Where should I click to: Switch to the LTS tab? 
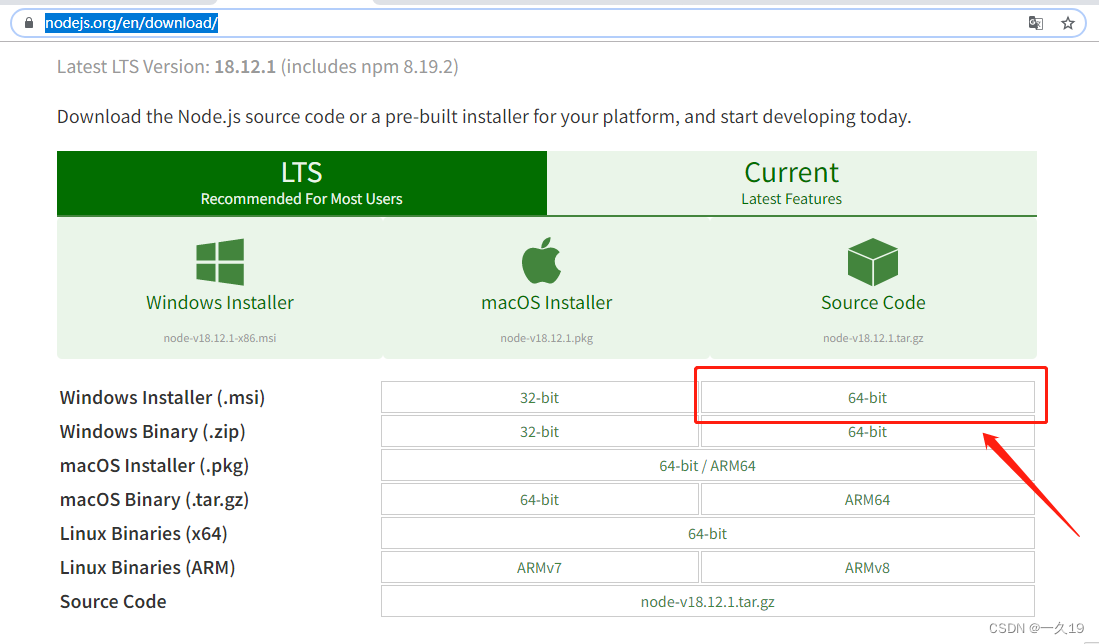tap(301, 183)
